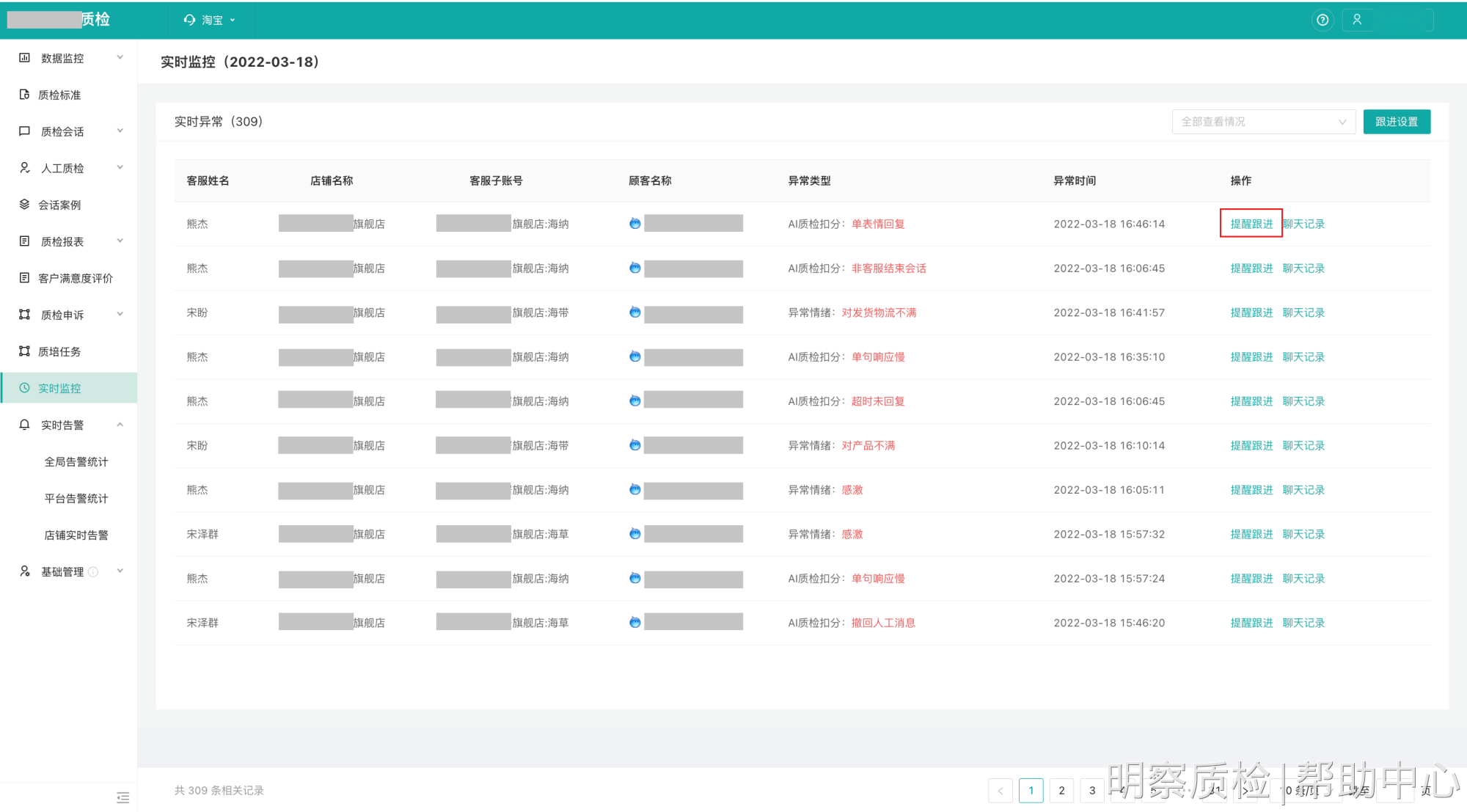The image size is (1467, 812).
Task: Click the 实时监控 clock icon
Action: 24,387
